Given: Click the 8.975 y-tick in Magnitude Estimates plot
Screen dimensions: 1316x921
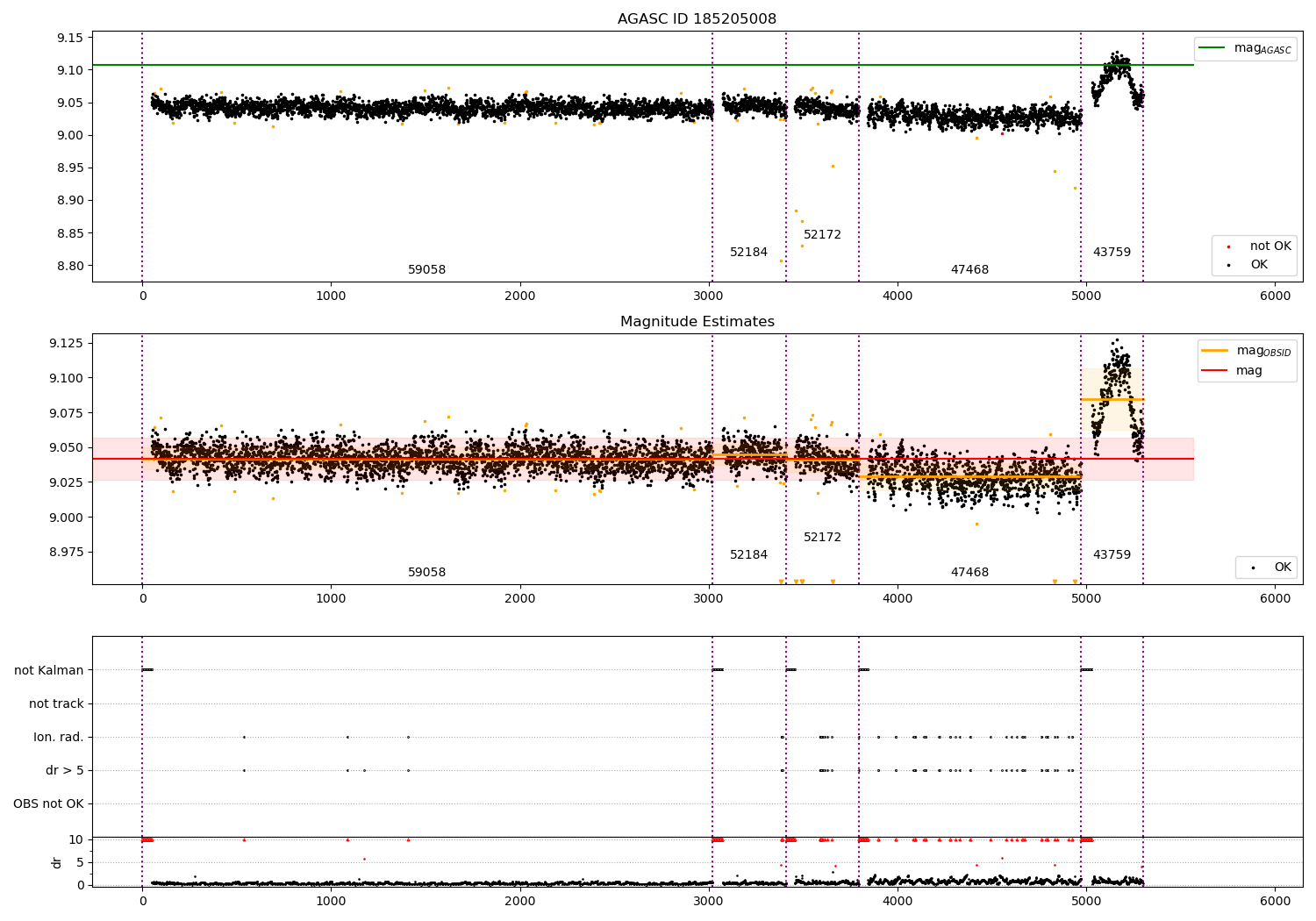Looking at the screenshot, I should 67,553.
